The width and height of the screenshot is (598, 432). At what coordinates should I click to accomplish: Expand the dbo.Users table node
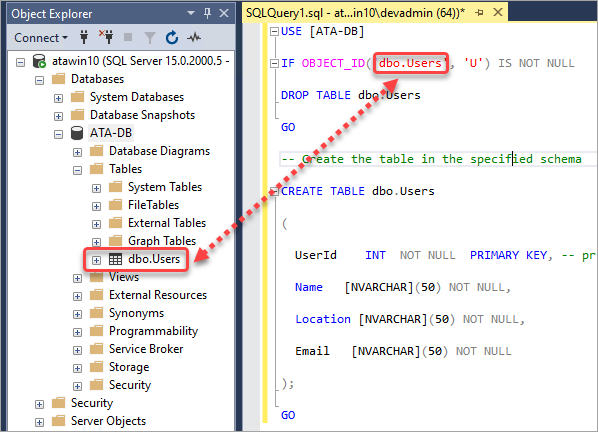(x=96, y=260)
